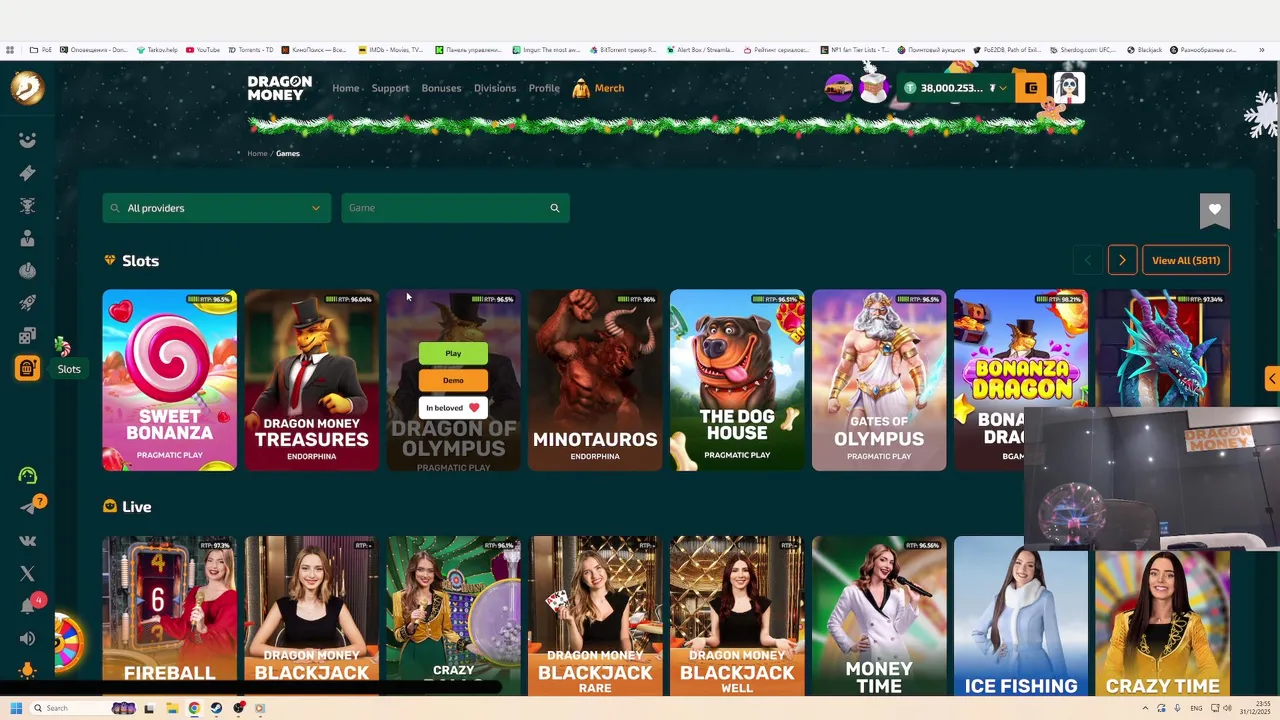
Task: Open the user avatar in header
Action: coord(1068,88)
